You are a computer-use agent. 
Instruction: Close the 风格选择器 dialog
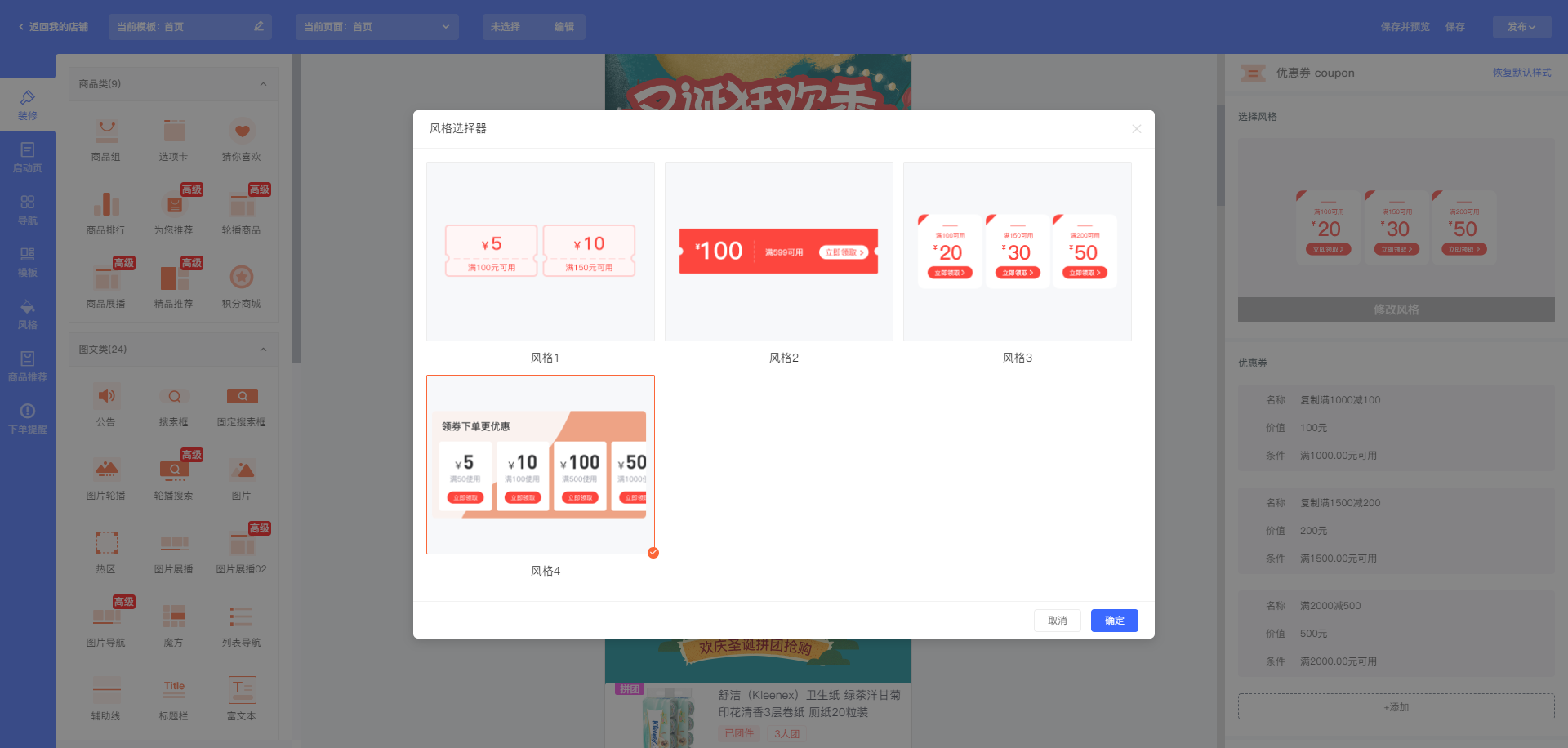[1136, 129]
